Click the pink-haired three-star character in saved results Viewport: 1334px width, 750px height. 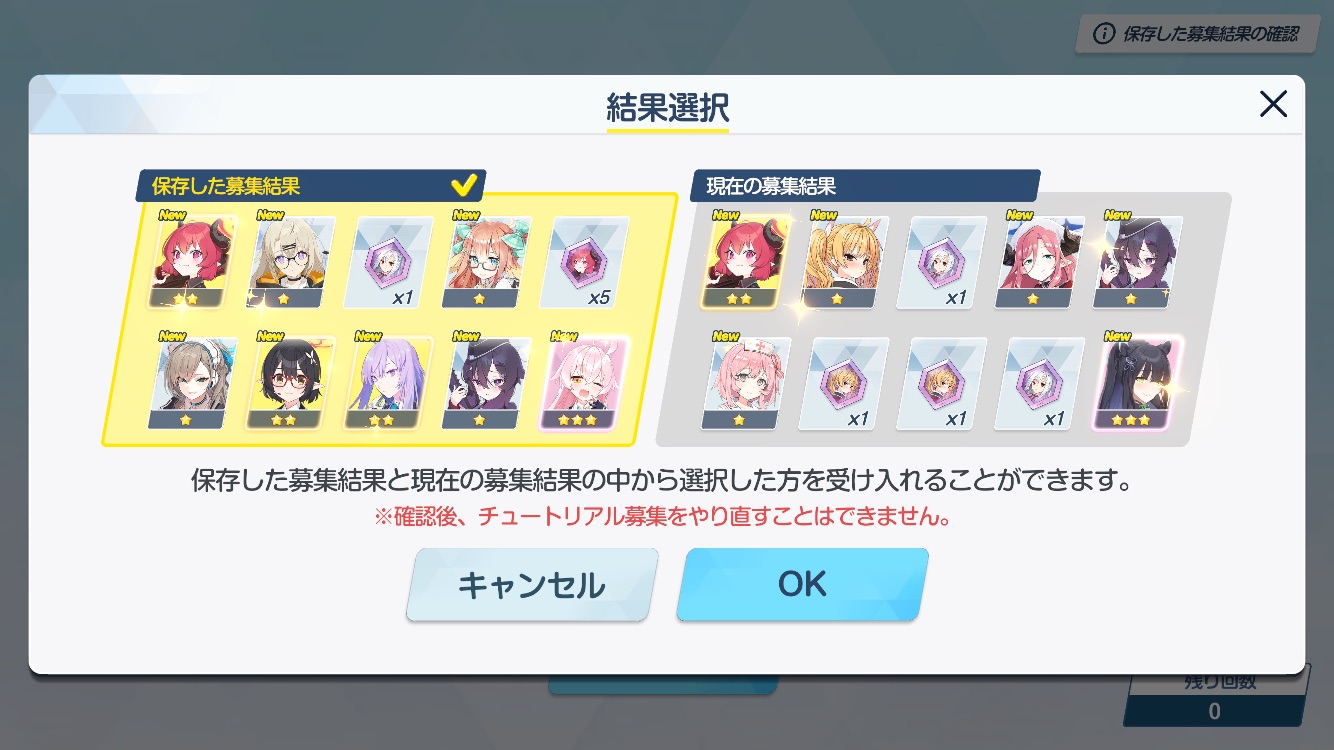pyautogui.click(x=585, y=383)
